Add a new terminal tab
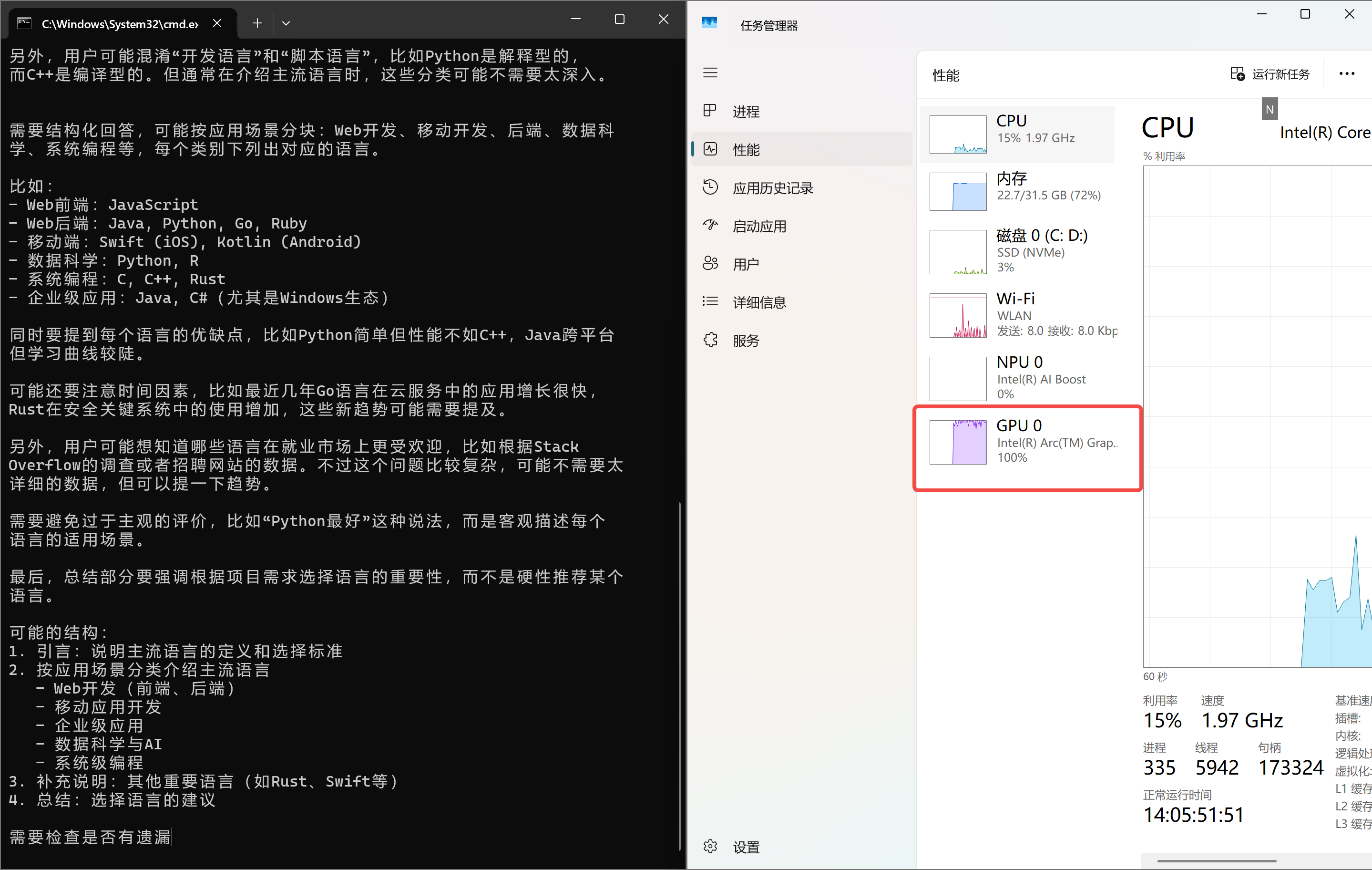The image size is (1372, 870). (257, 23)
